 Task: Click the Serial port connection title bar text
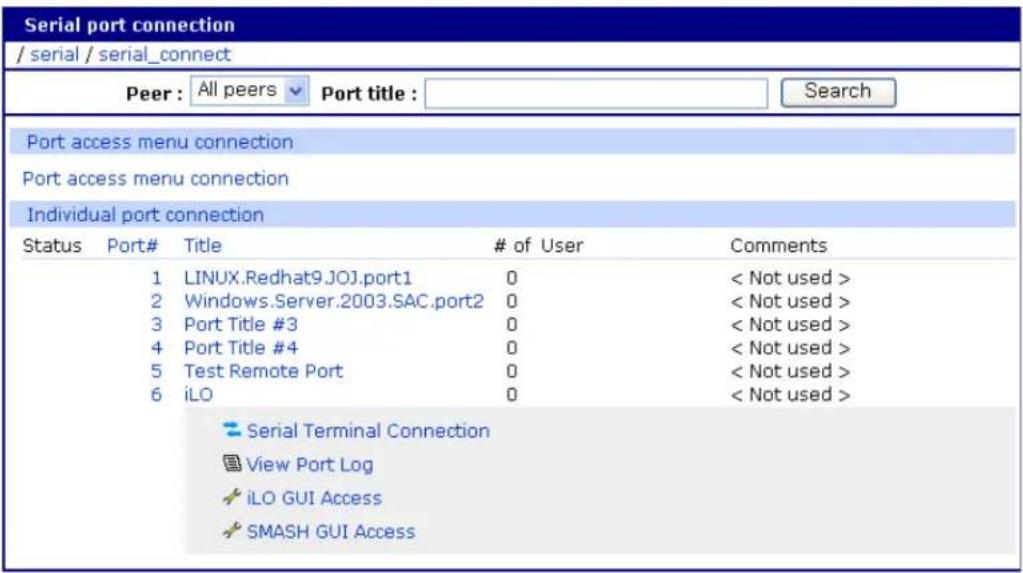point(129,25)
